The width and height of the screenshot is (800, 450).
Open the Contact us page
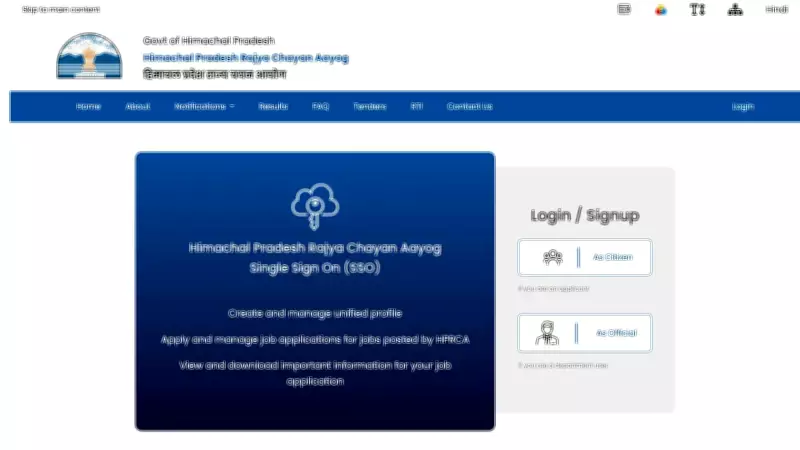[x=469, y=106]
